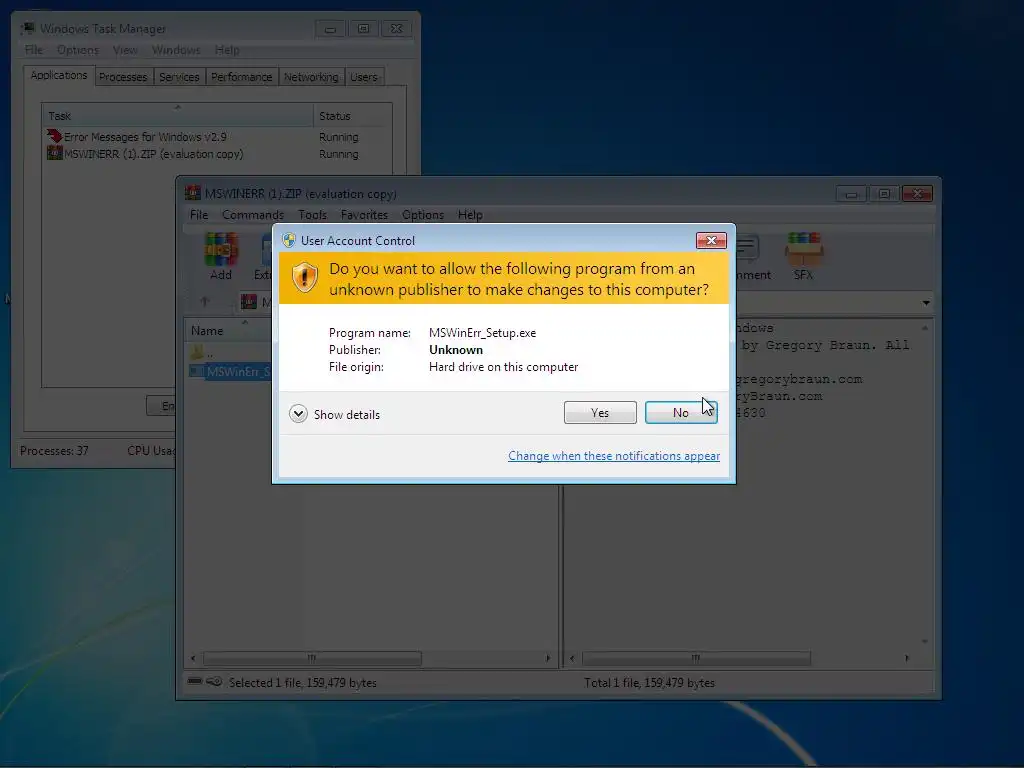This screenshot has width=1024, height=768.
Task: Click 'Hard drive on this computer' text
Action: point(504,367)
